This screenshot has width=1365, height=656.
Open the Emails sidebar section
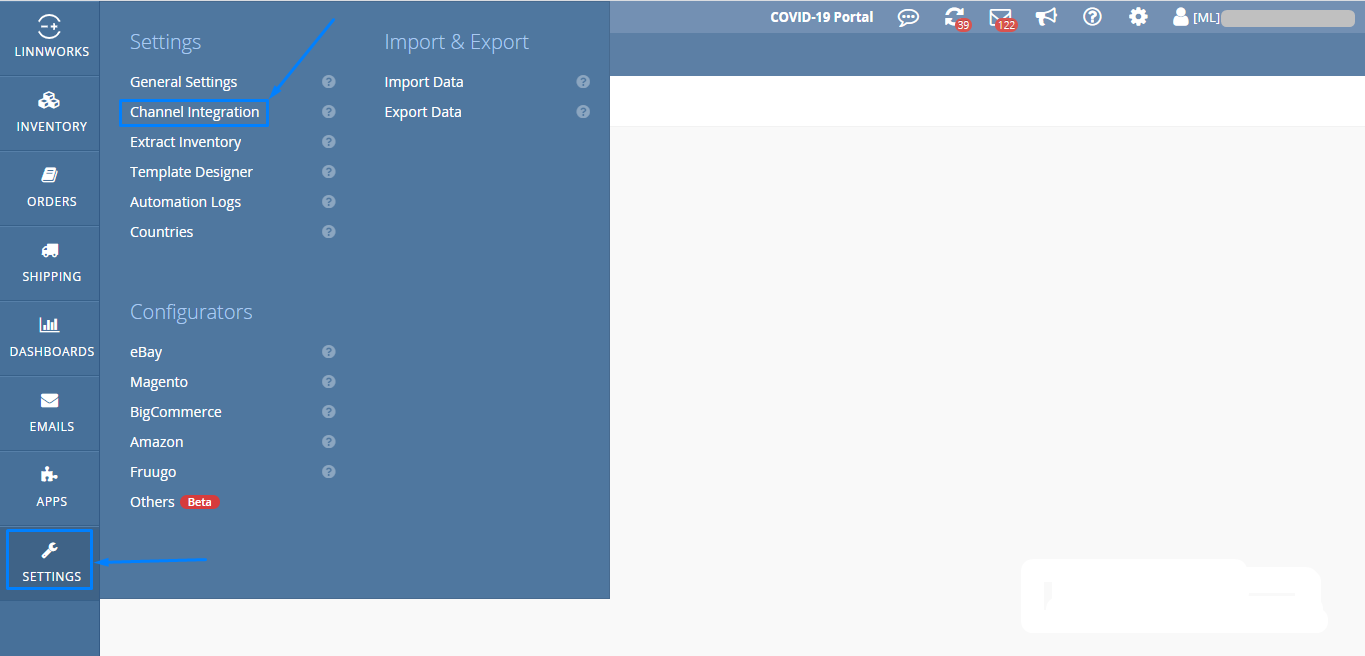(50, 413)
